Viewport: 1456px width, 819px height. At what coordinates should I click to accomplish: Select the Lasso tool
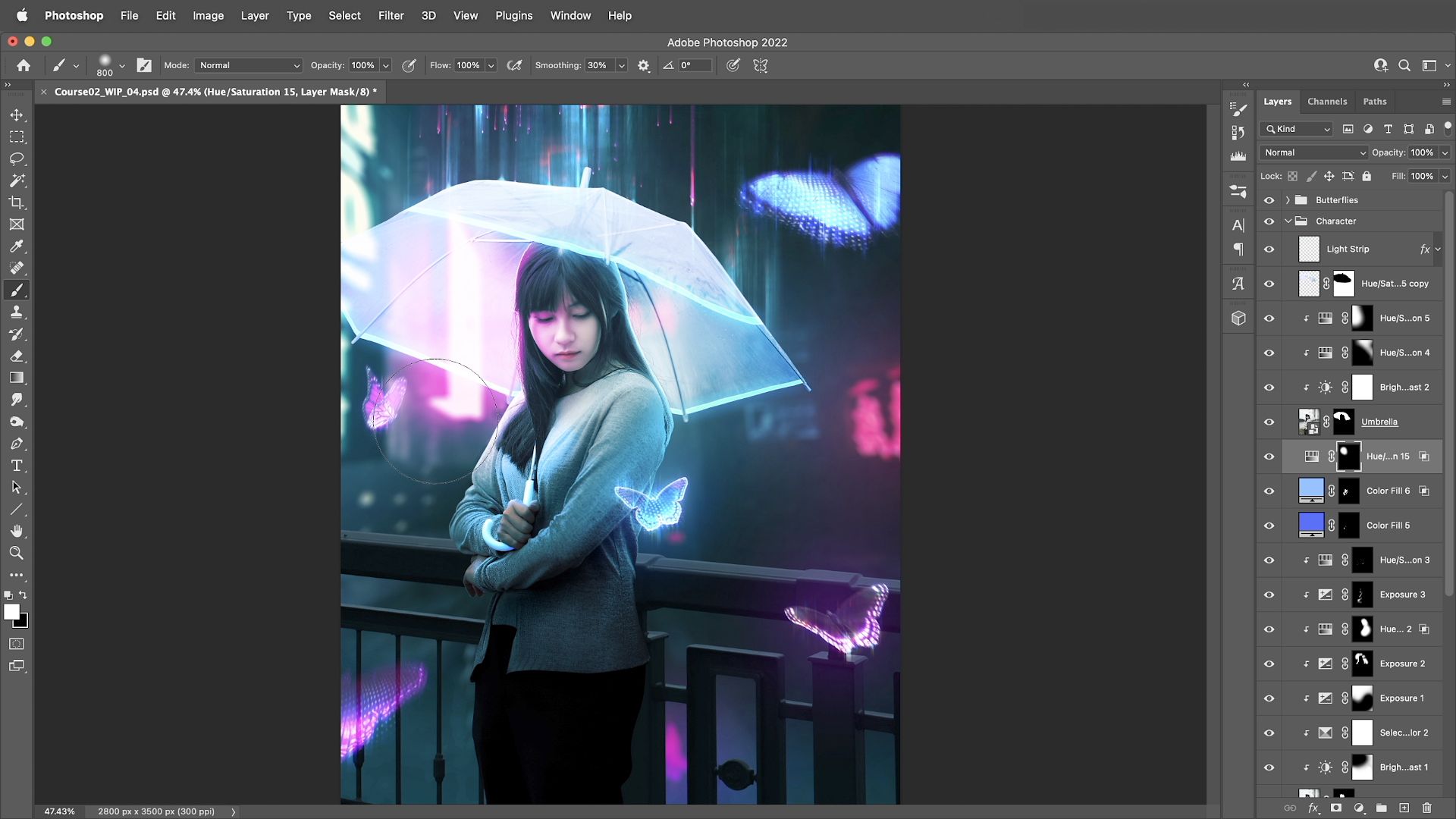point(17,159)
